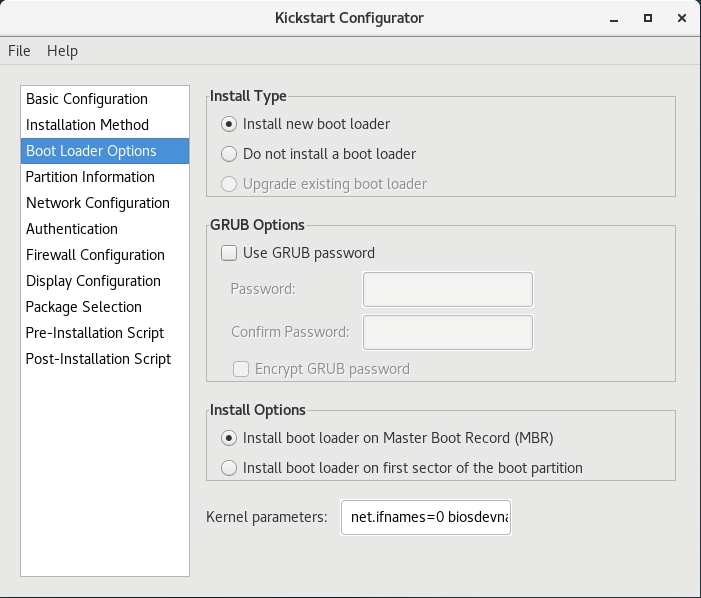This screenshot has height=598, width=701.
Task: Select Basic Configuration in sidebar
Action: point(87,99)
